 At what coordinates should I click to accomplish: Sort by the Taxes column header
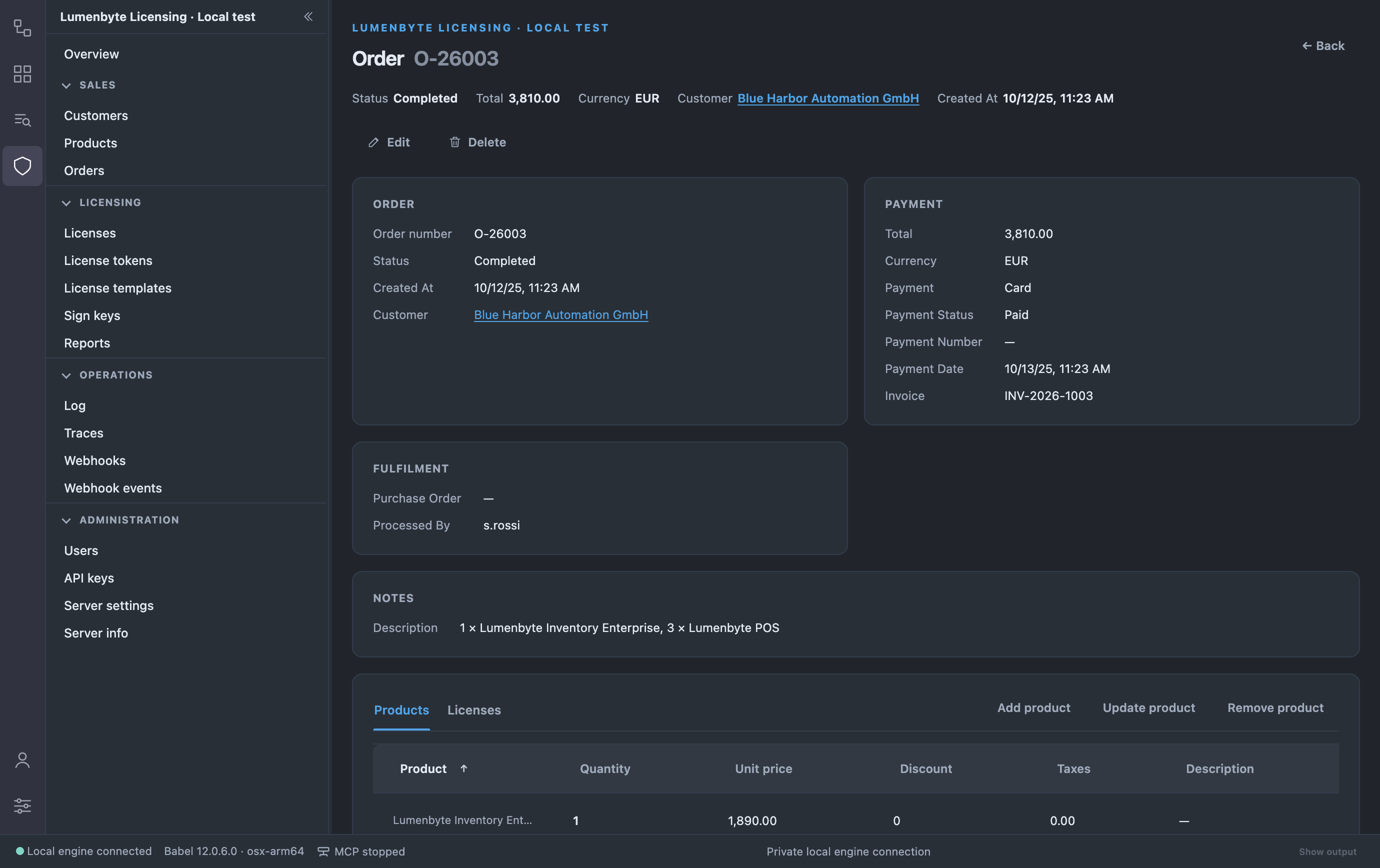(1074, 768)
